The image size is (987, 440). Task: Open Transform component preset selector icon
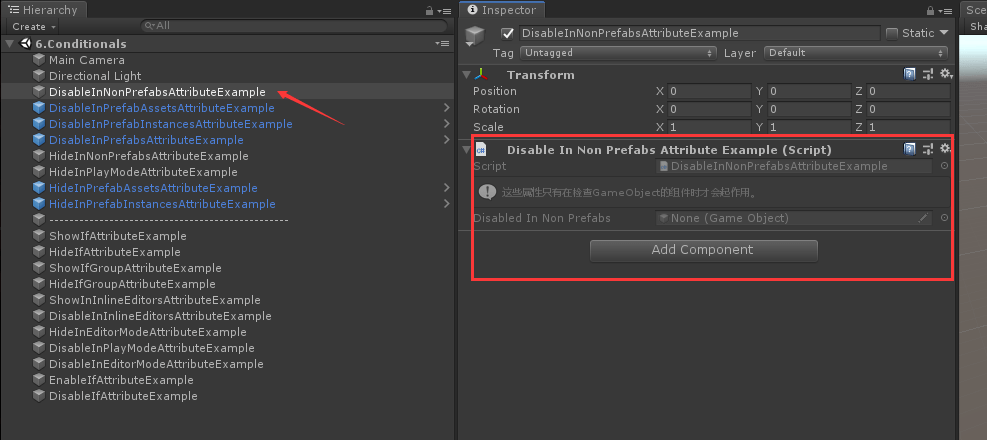(927, 75)
